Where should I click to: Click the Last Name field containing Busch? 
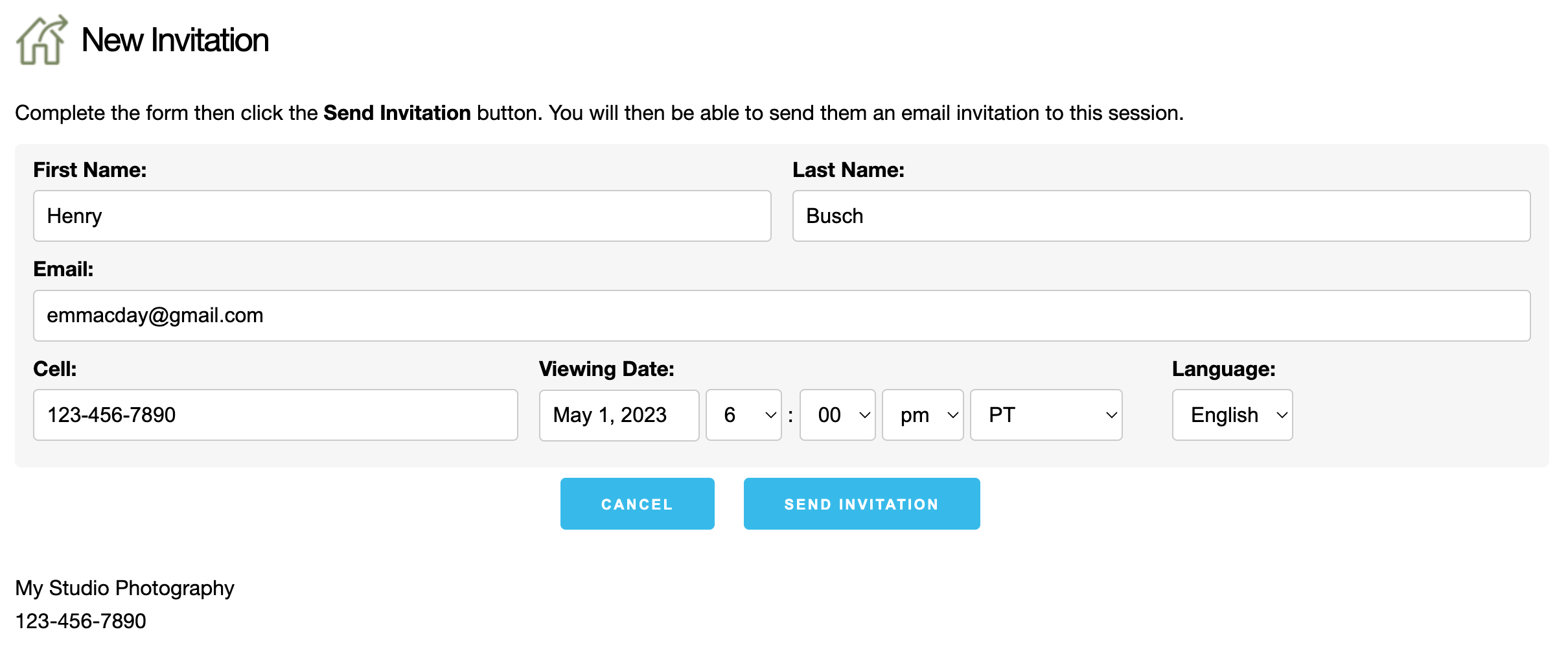coord(1160,216)
